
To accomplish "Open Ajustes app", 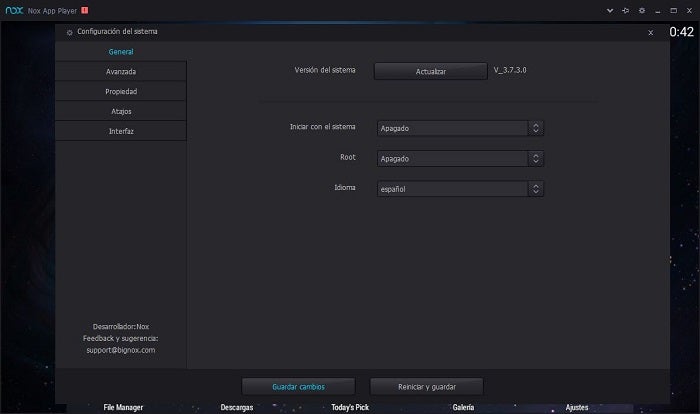I will pos(577,407).
